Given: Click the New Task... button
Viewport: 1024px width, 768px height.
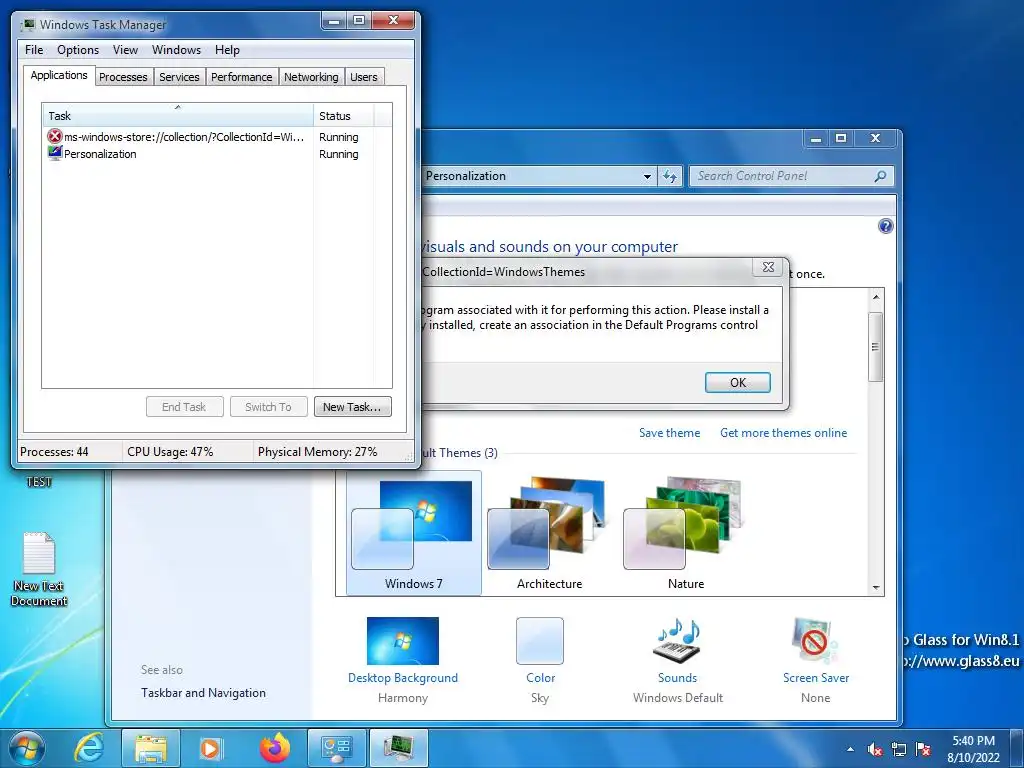Looking at the screenshot, I should (353, 406).
